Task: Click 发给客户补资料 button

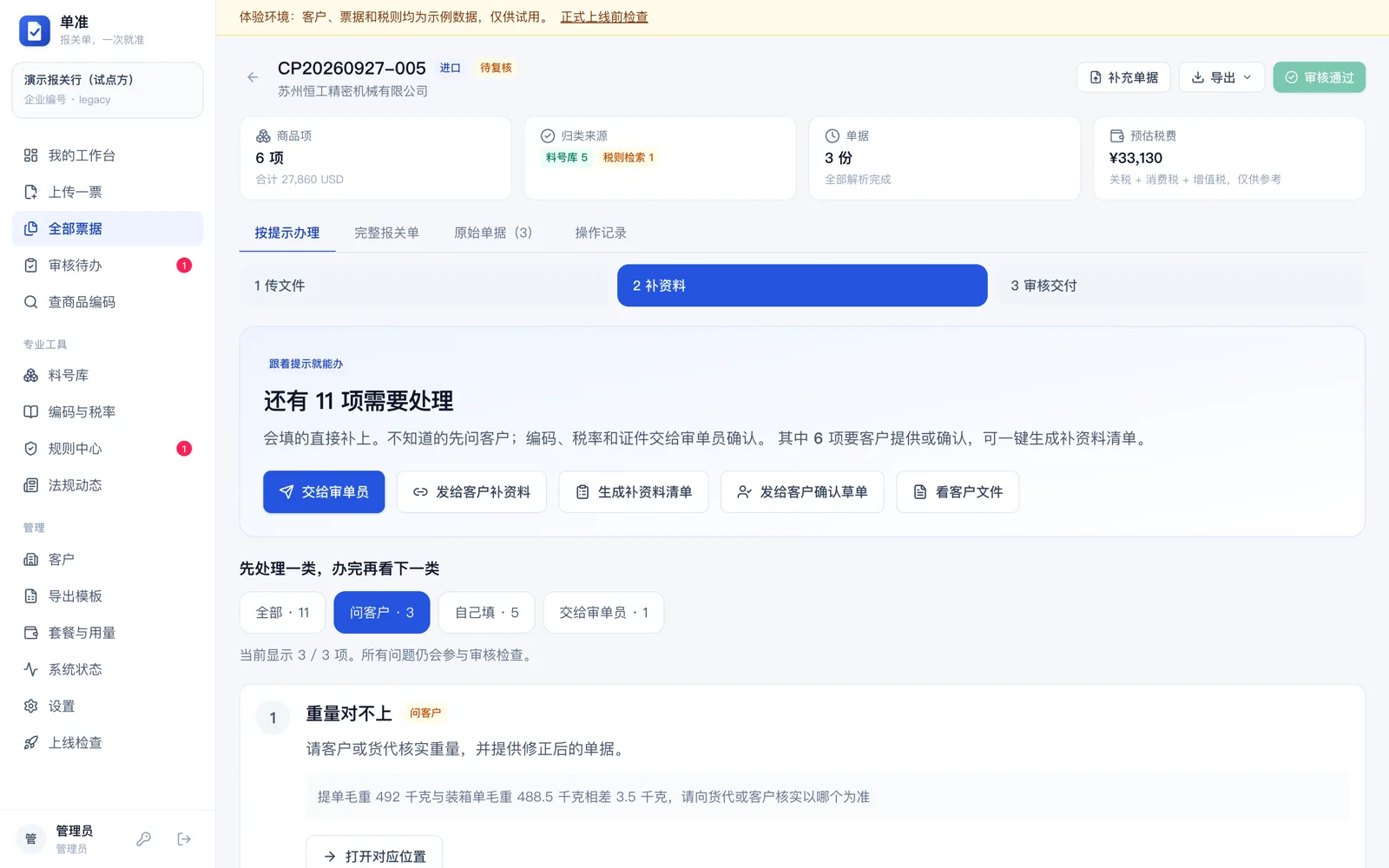Action: [471, 492]
